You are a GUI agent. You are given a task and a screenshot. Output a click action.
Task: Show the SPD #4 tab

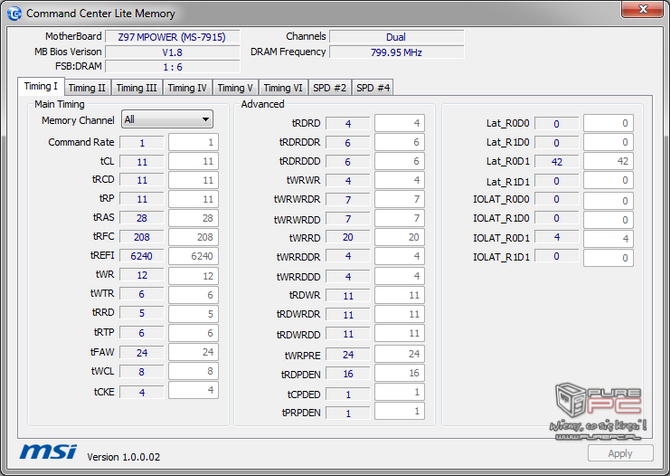pos(373,88)
